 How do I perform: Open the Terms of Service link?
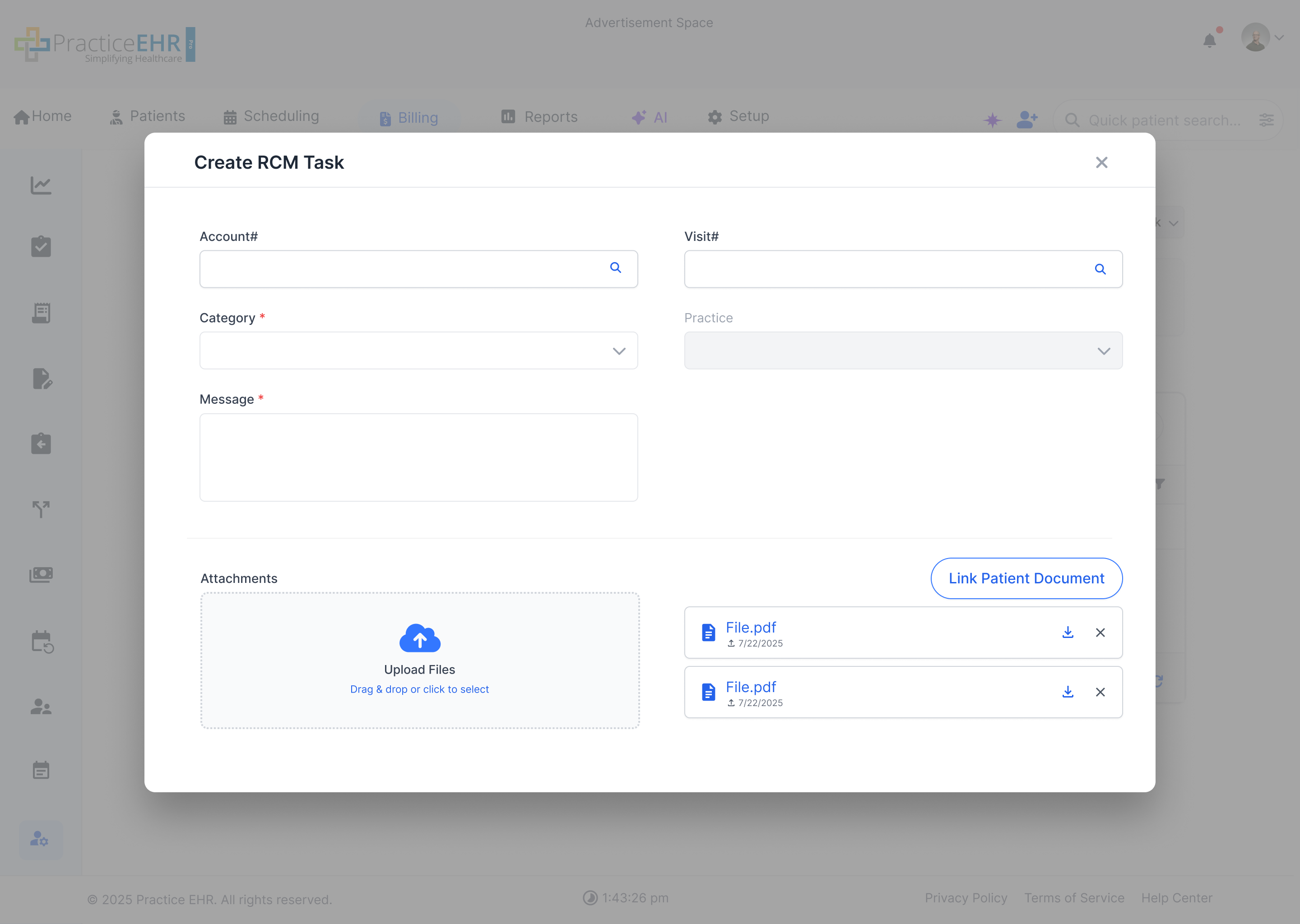point(1074,898)
